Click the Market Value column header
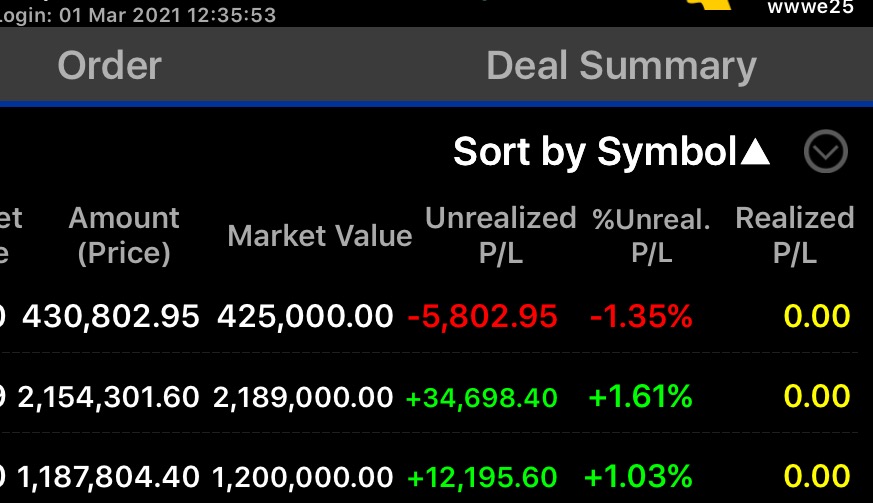Screen dimensions: 873x503 (320, 236)
